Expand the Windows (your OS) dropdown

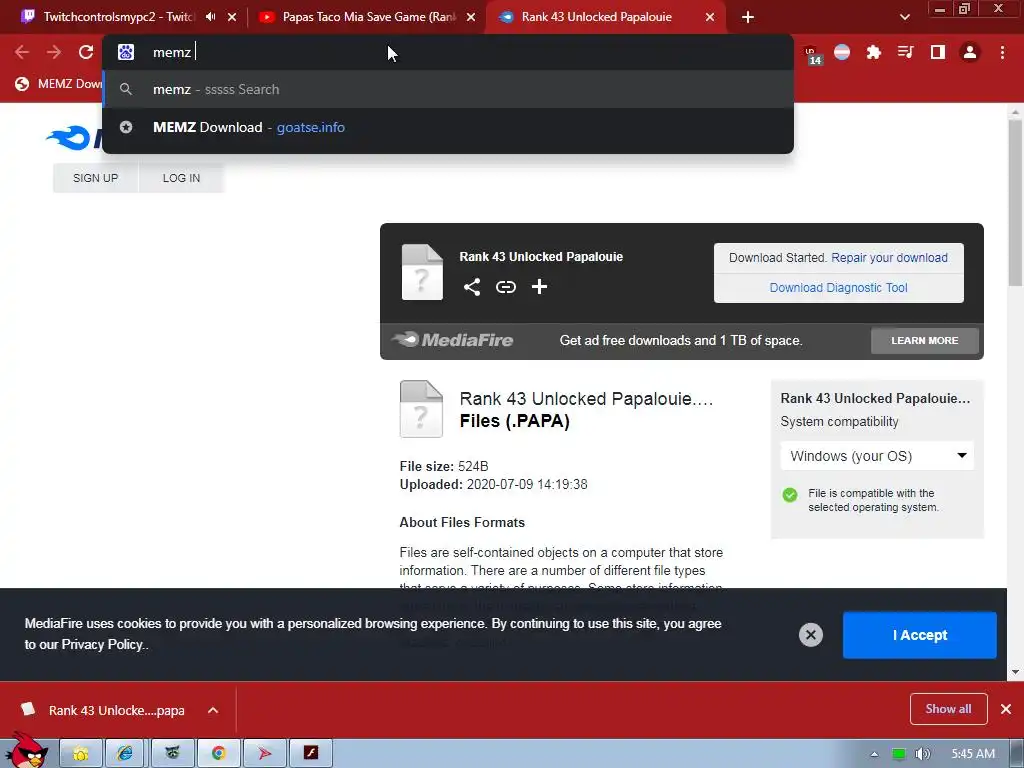(x=877, y=456)
